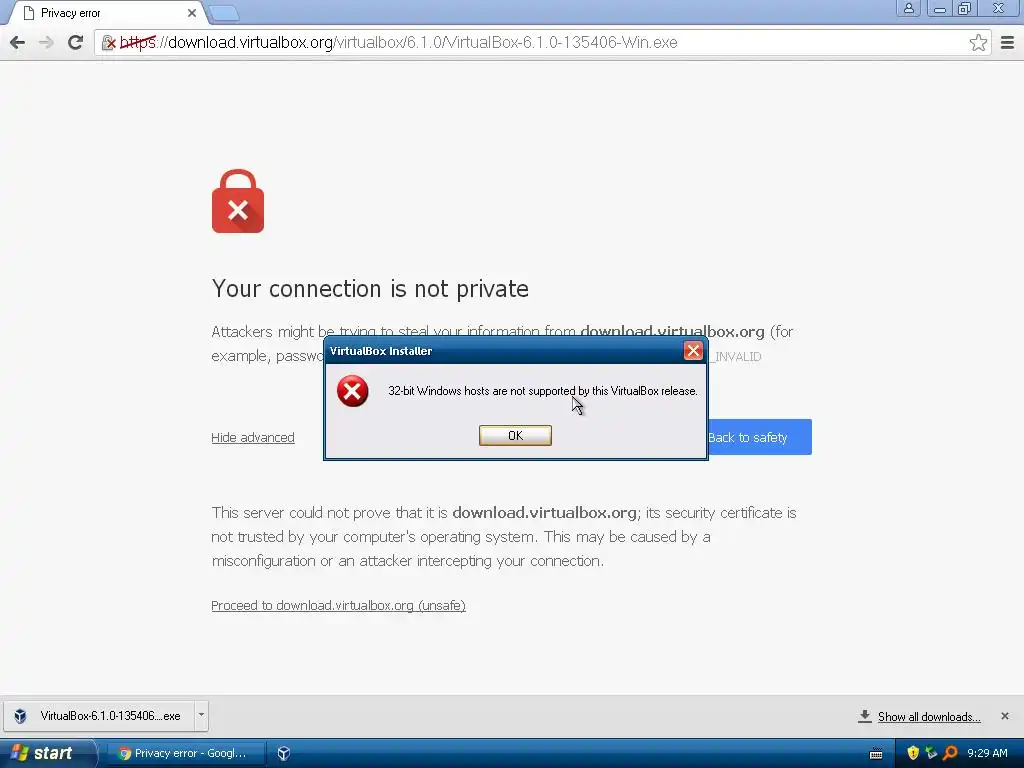Expand the VirtualBox download item dropdown arrow

point(201,715)
